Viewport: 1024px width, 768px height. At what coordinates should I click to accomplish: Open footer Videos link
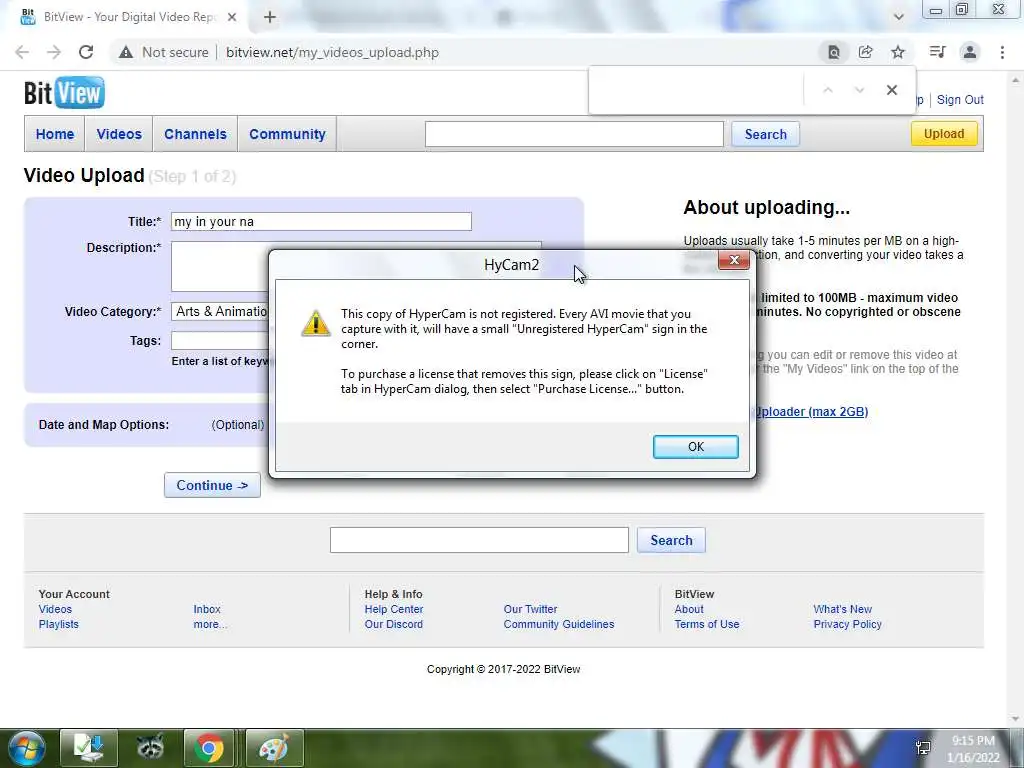(x=56, y=609)
